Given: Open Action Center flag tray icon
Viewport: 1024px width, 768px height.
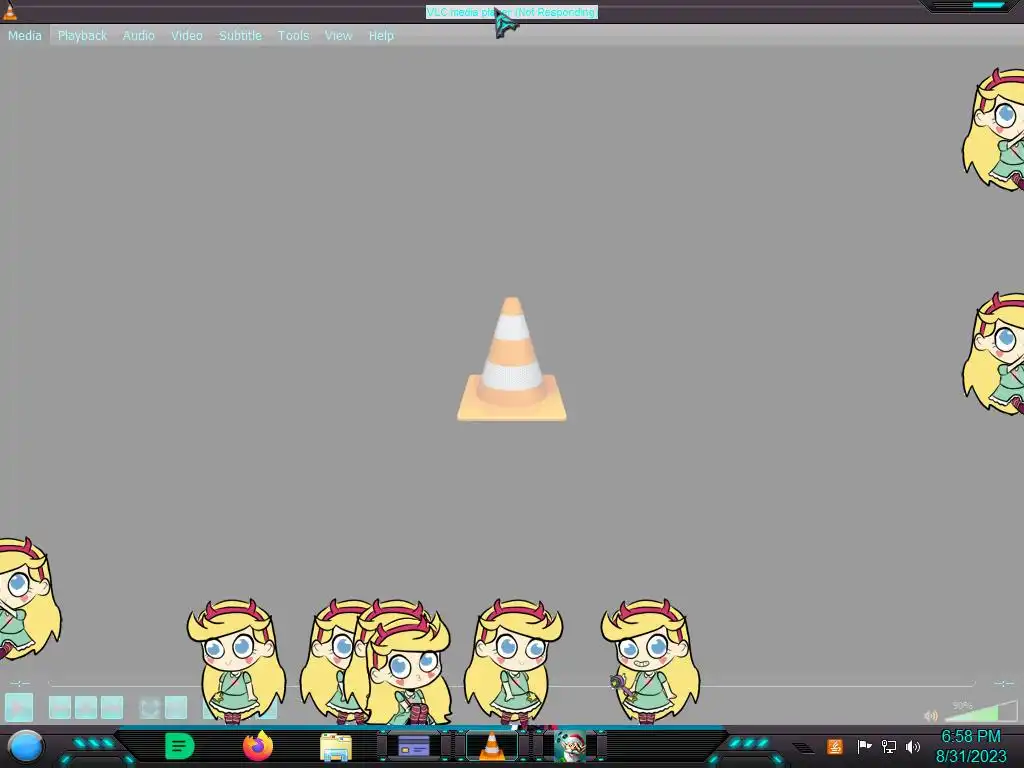Looking at the screenshot, I should pyautogui.click(x=864, y=746).
